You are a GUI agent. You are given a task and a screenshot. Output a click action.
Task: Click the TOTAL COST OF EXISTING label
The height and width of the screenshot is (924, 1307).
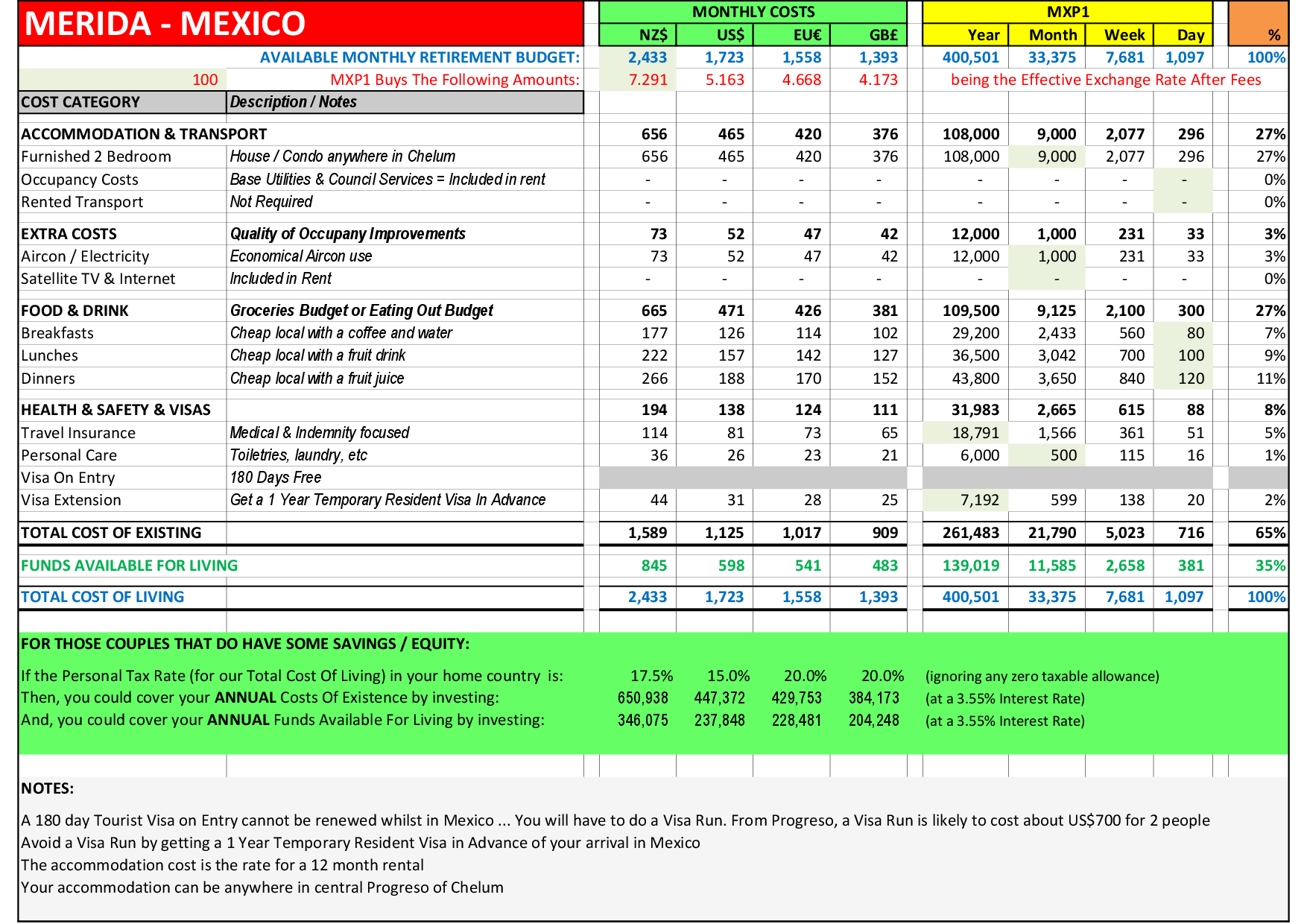tap(111, 533)
